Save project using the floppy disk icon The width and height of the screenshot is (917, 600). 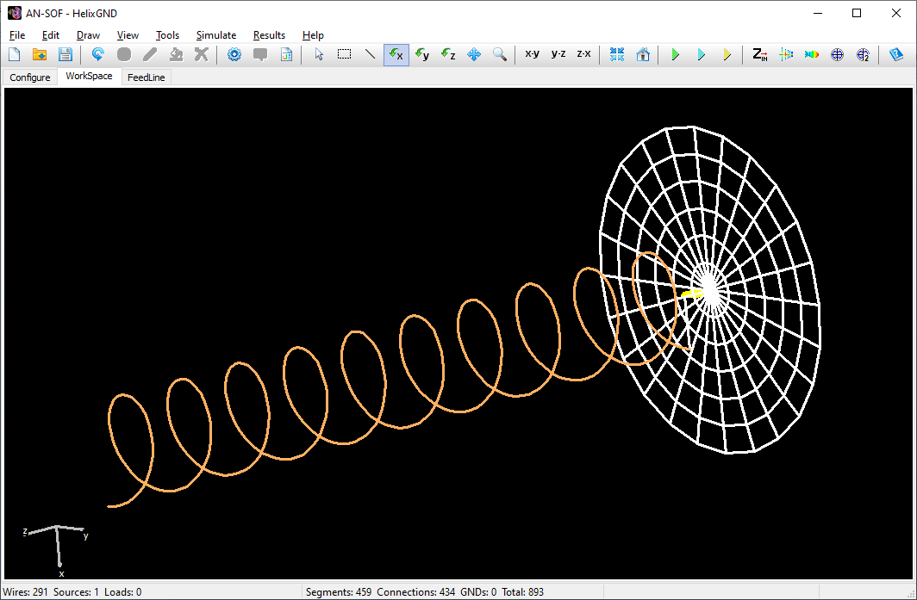tap(65, 54)
